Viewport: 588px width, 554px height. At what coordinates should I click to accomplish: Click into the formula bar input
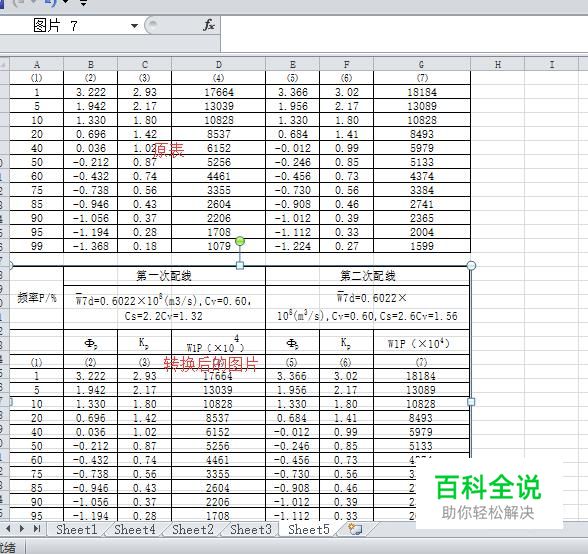pyautogui.click(x=404, y=34)
